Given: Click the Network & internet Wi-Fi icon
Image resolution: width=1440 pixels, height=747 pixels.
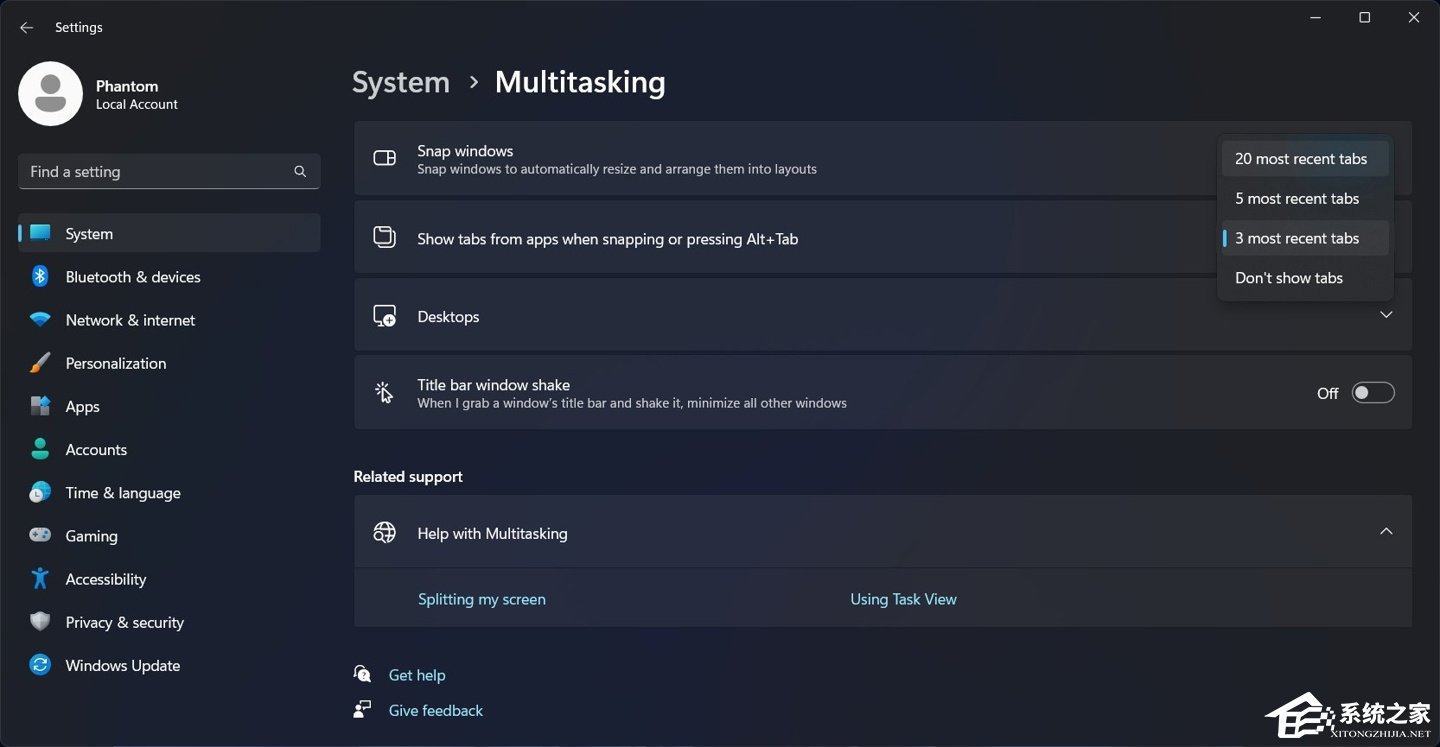Looking at the screenshot, I should point(40,320).
